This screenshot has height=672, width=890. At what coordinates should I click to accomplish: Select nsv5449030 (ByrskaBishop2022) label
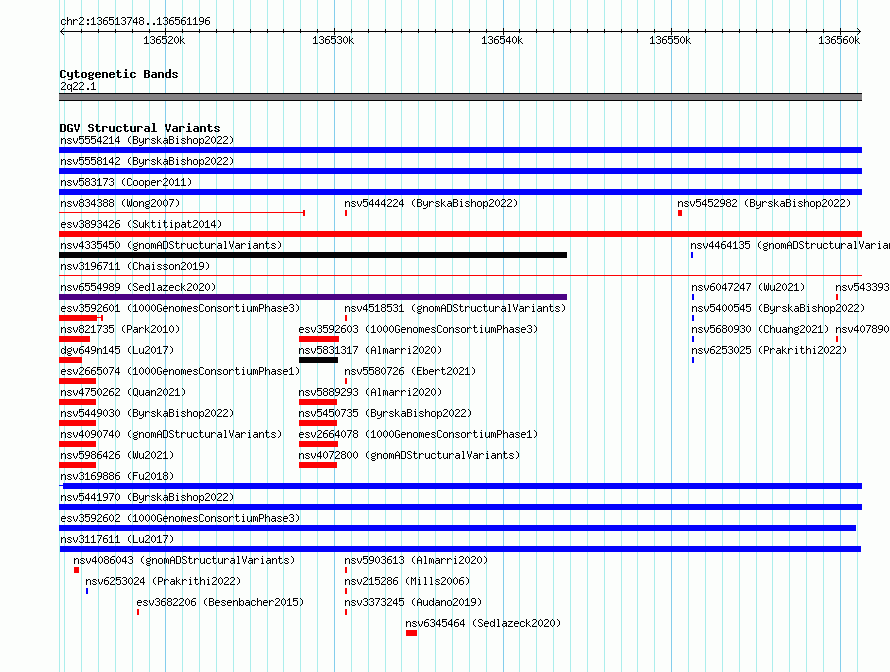coord(147,413)
